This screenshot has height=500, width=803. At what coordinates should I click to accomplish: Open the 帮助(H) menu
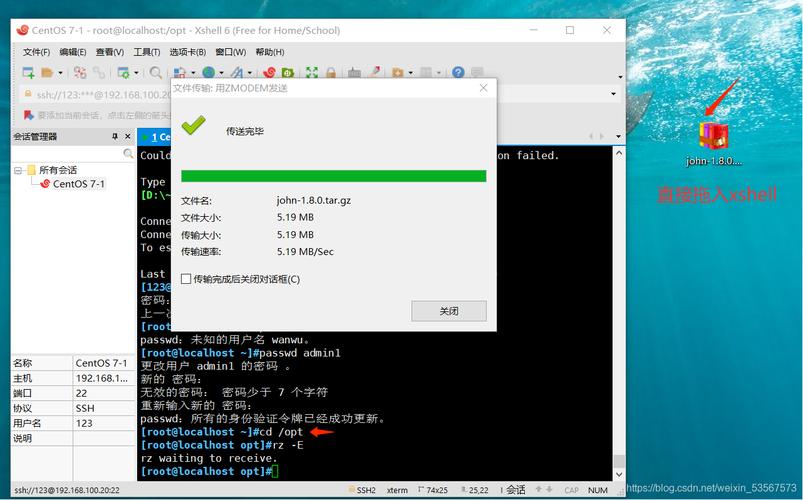click(269, 52)
